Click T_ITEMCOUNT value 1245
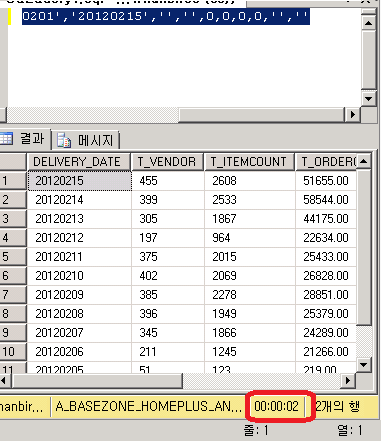381x443 pixels. (250, 352)
